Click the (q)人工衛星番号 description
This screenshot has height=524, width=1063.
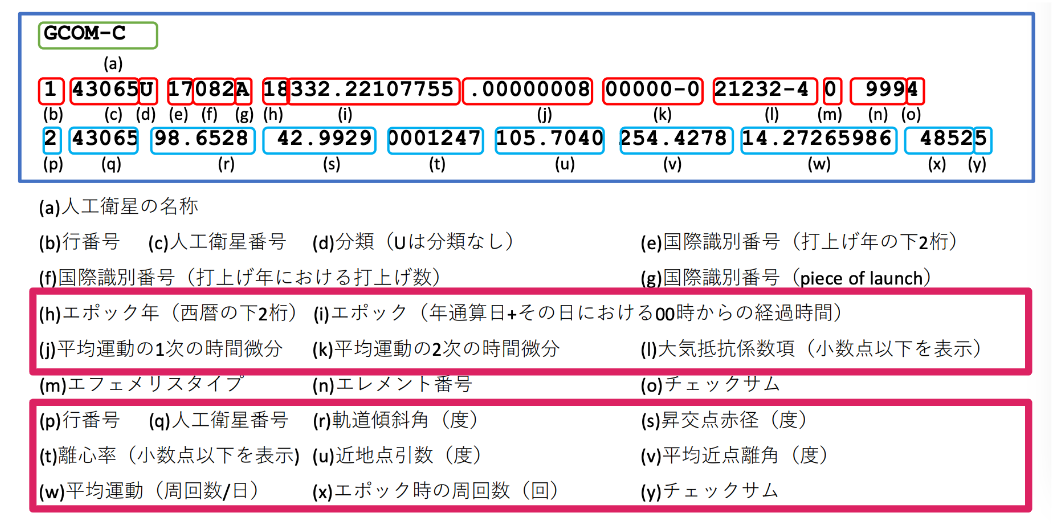coord(218,420)
